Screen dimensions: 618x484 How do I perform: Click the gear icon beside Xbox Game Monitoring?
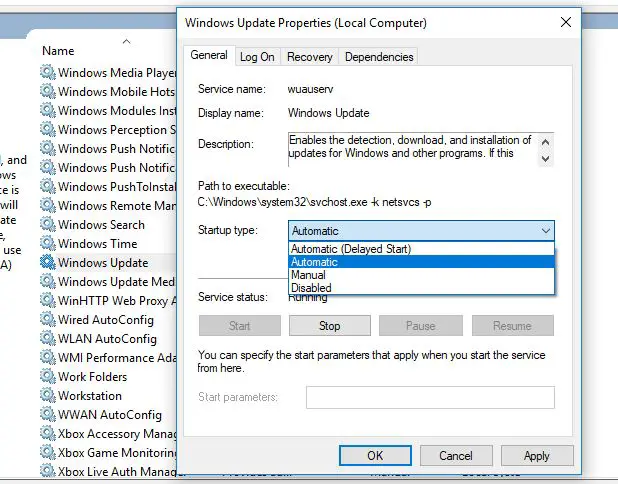tap(48, 452)
